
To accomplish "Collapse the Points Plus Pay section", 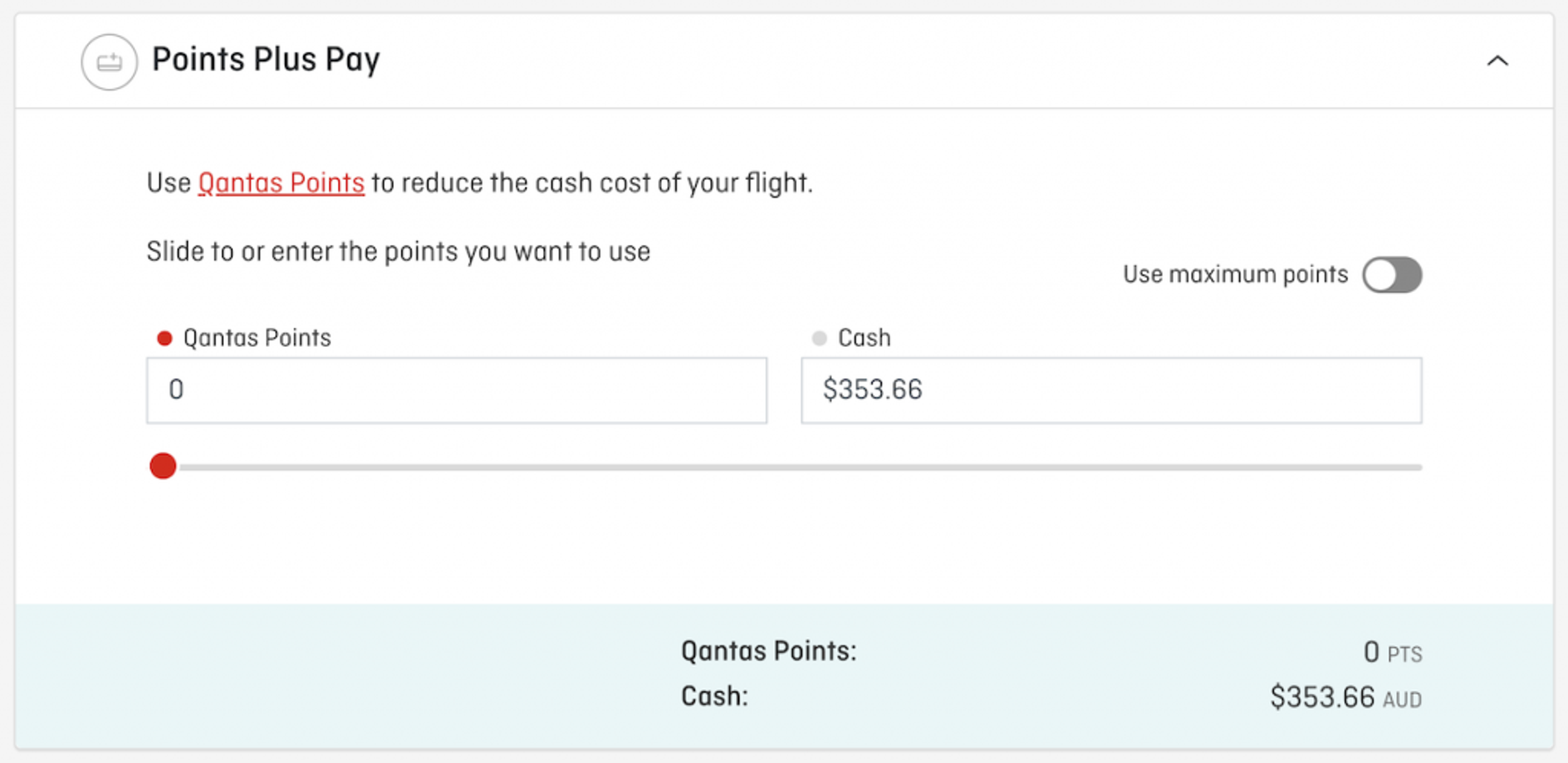I will [x=1497, y=61].
